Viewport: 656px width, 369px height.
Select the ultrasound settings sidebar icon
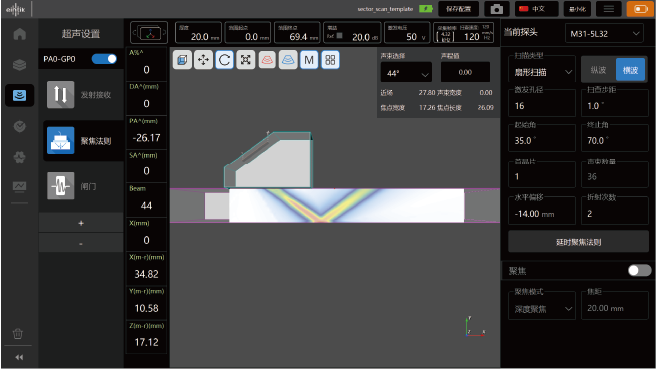20,95
